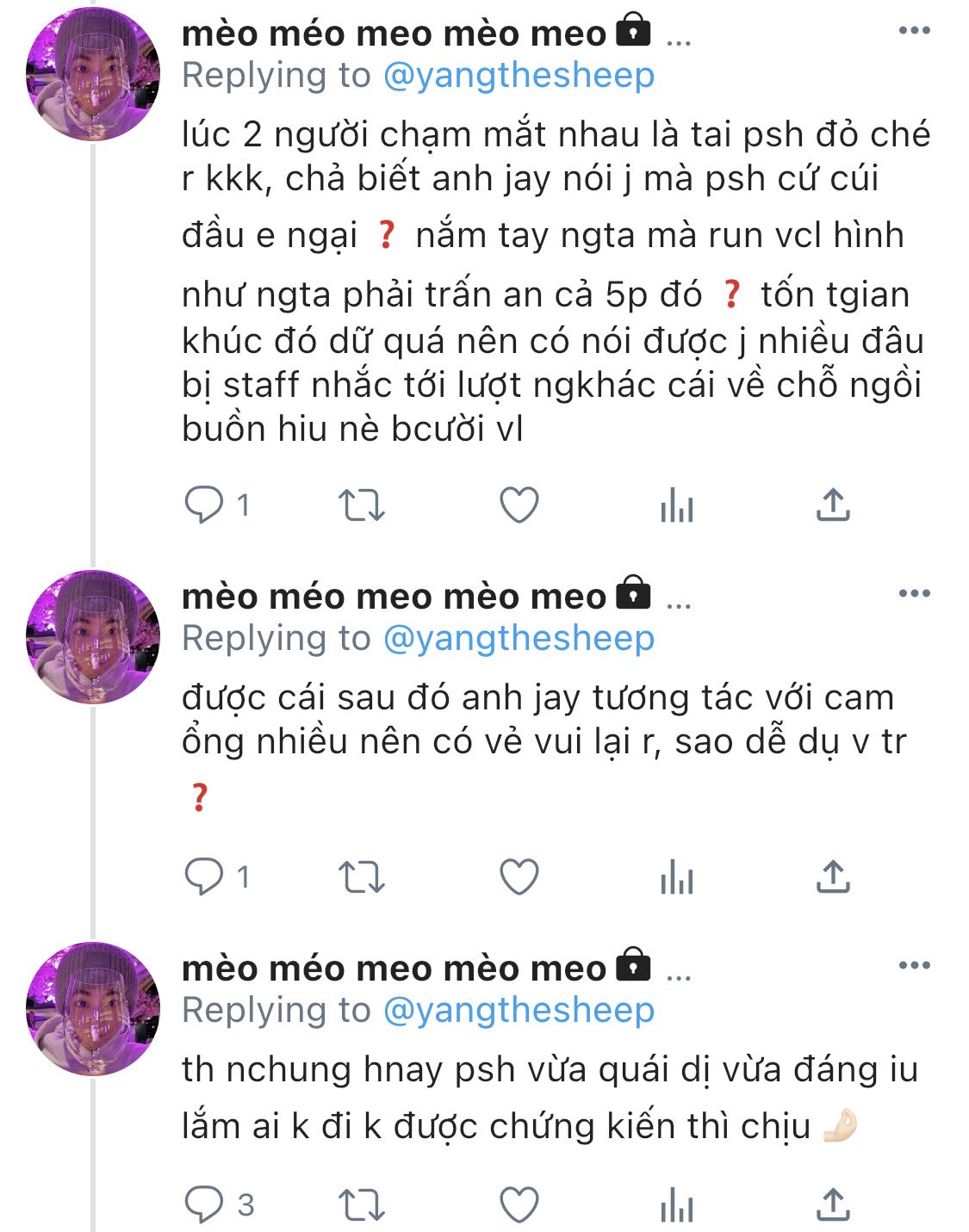Open @yangthesheep mention in third tweet
Viewport: 969px width, 1232px height.
(x=519, y=1011)
